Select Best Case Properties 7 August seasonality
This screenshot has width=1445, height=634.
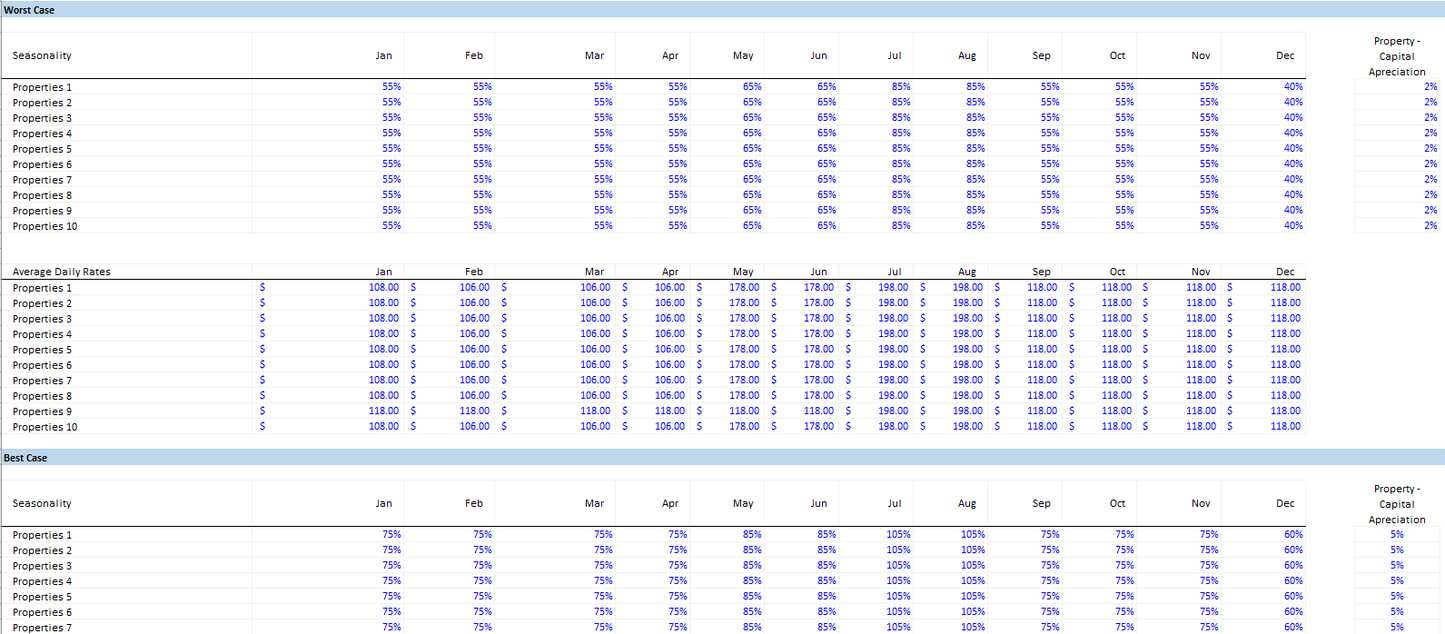coord(971,627)
